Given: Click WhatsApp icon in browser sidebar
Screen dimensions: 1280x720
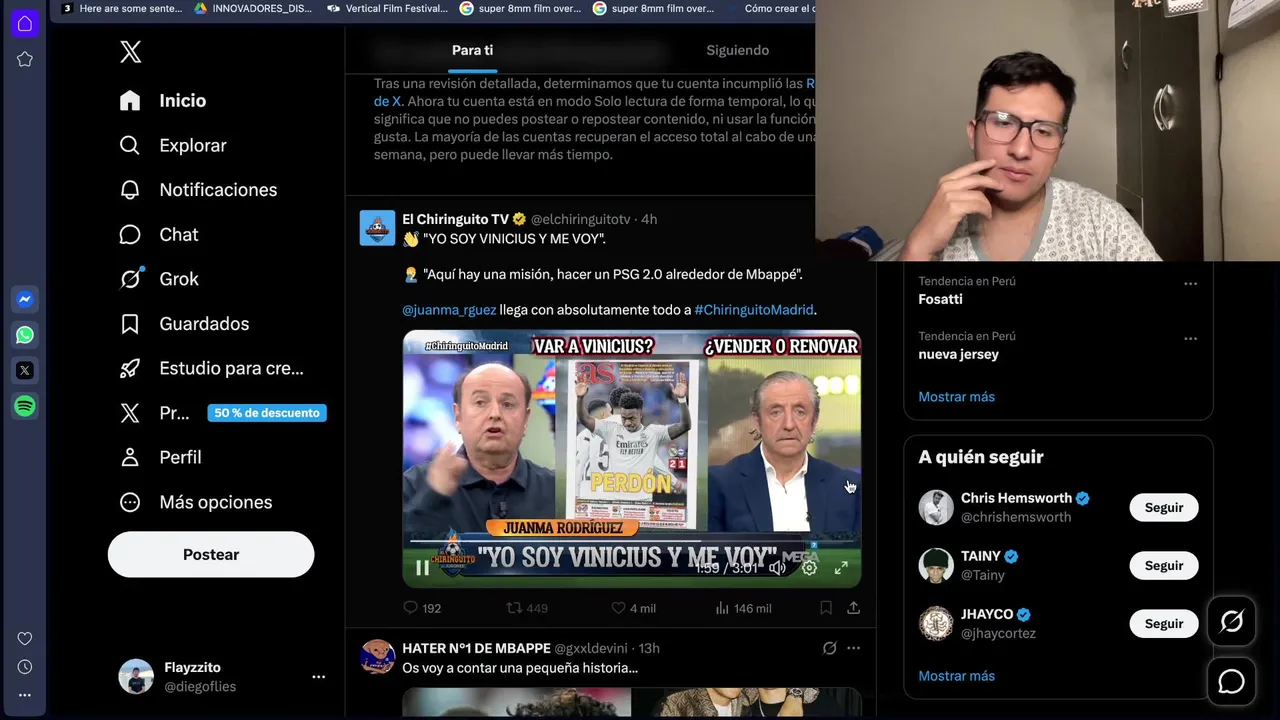Looking at the screenshot, I should (25, 335).
